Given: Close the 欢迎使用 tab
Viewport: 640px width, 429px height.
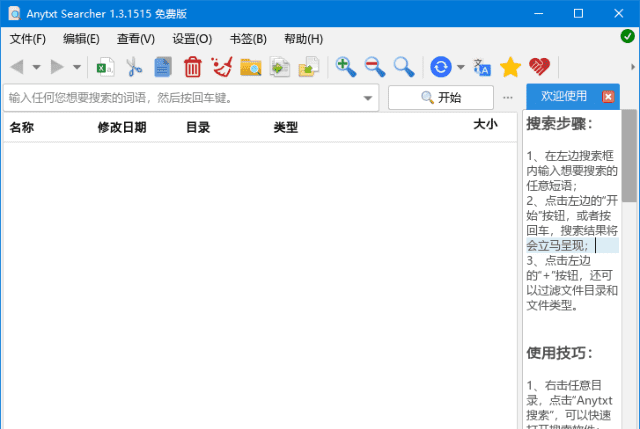Looking at the screenshot, I should pos(608,97).
